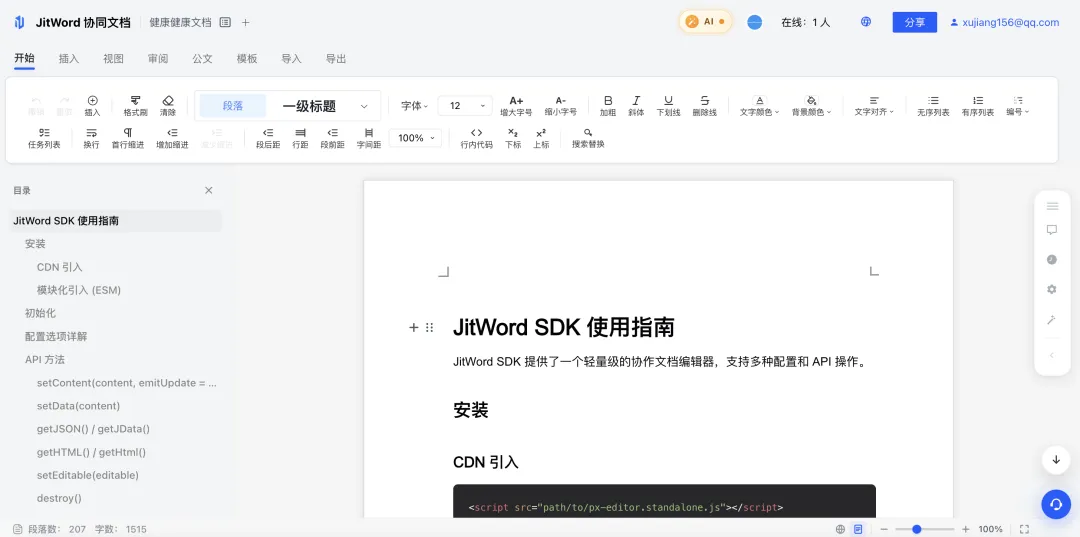Open the Background color (背景颜色) picker
The height and width of the screenshot is (537, 1080).
pos(811,105)
